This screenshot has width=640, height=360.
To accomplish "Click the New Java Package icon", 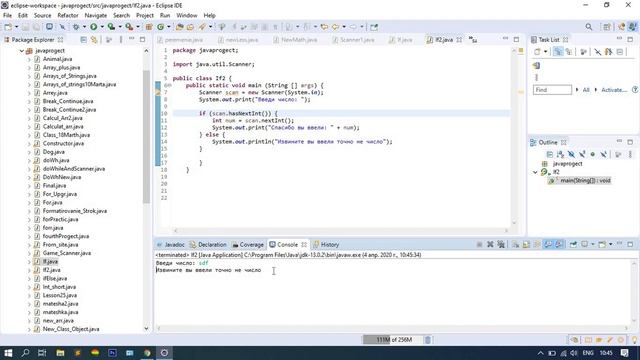I will [149, 27].
